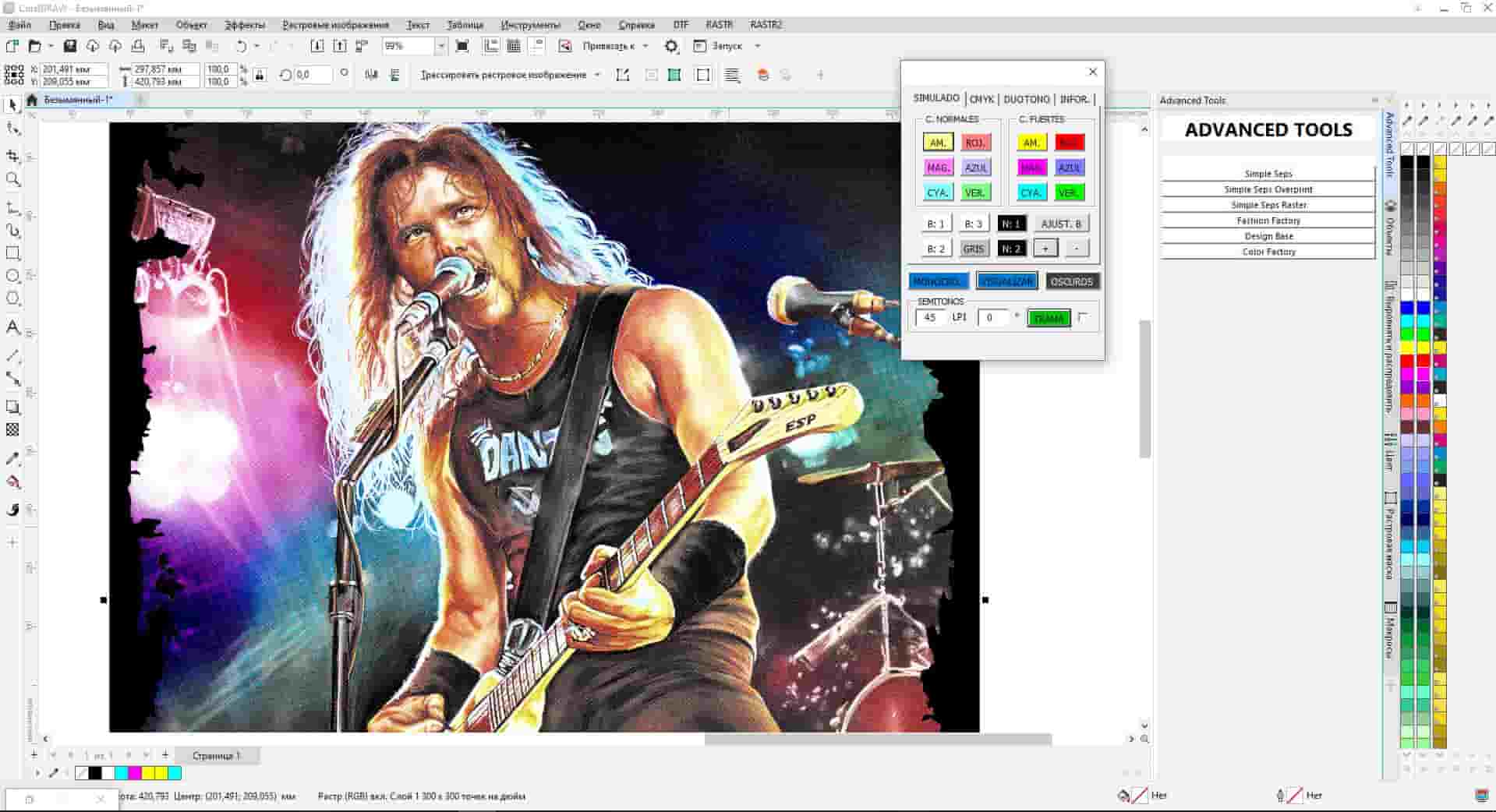The height and width of the screenshot is (812, 1496).
Task: Click the rotation angle input field
Action: (313, 75)
